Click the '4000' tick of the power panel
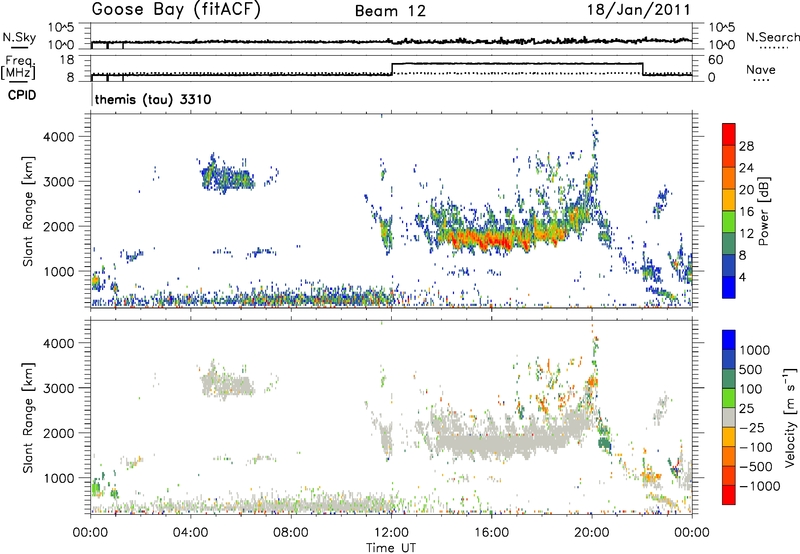Viewport: 800px width, 554px height. point(59,137)
